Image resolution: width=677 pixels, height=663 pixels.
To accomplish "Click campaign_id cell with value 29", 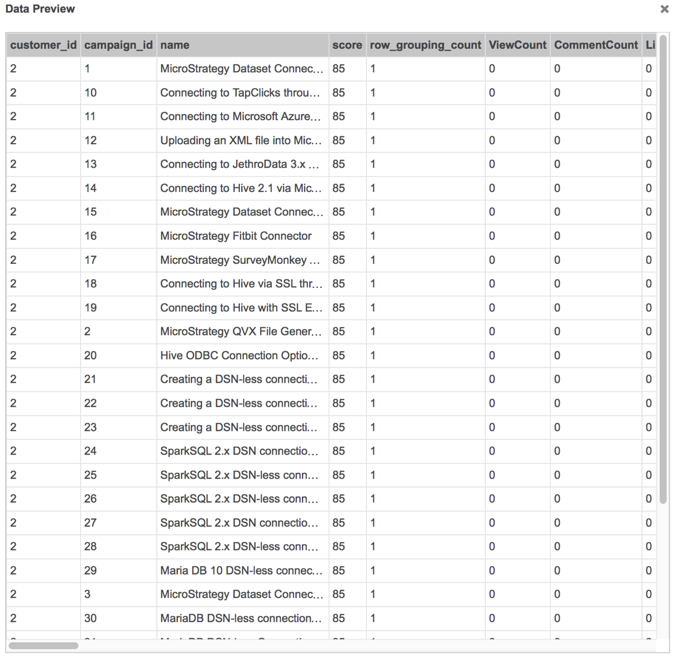I will click(x=119, y=571).
